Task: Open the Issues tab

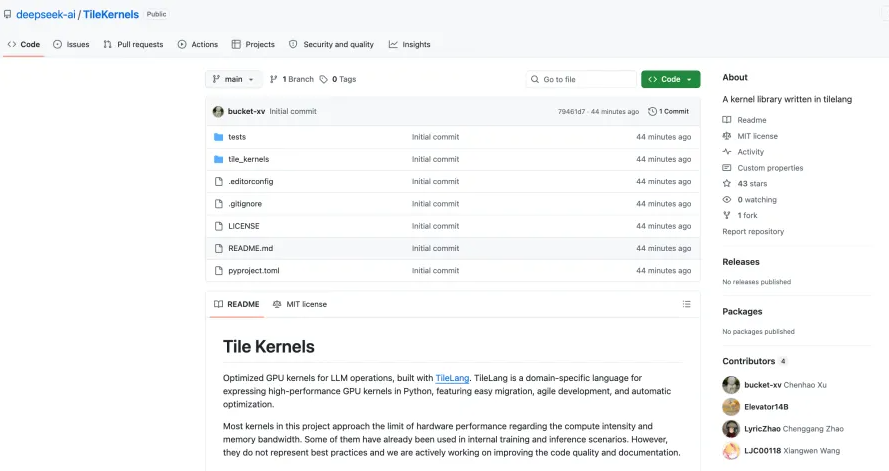Action: (x=71, y=44)
